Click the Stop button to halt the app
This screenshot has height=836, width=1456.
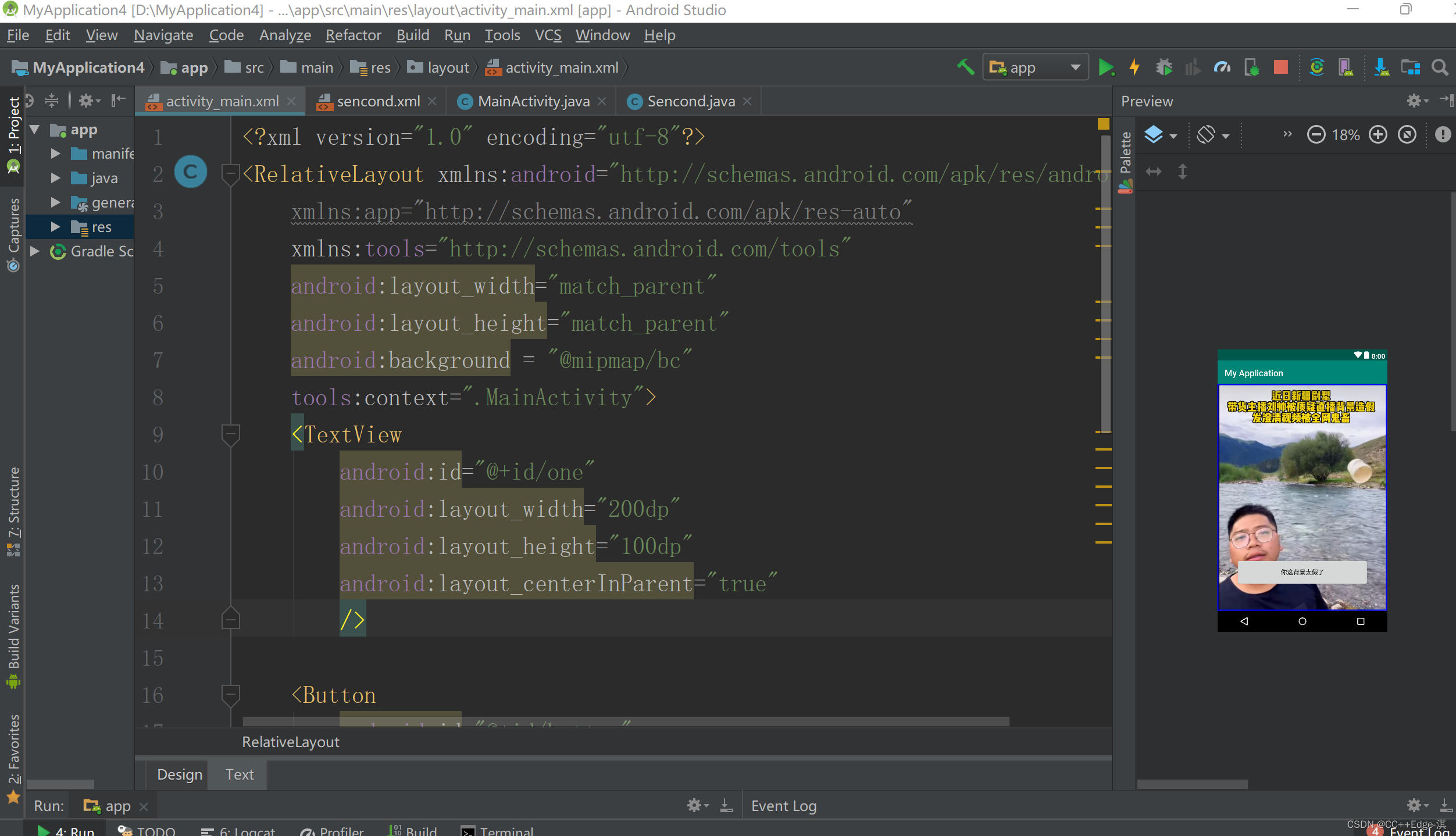[x=1280, y=67]
